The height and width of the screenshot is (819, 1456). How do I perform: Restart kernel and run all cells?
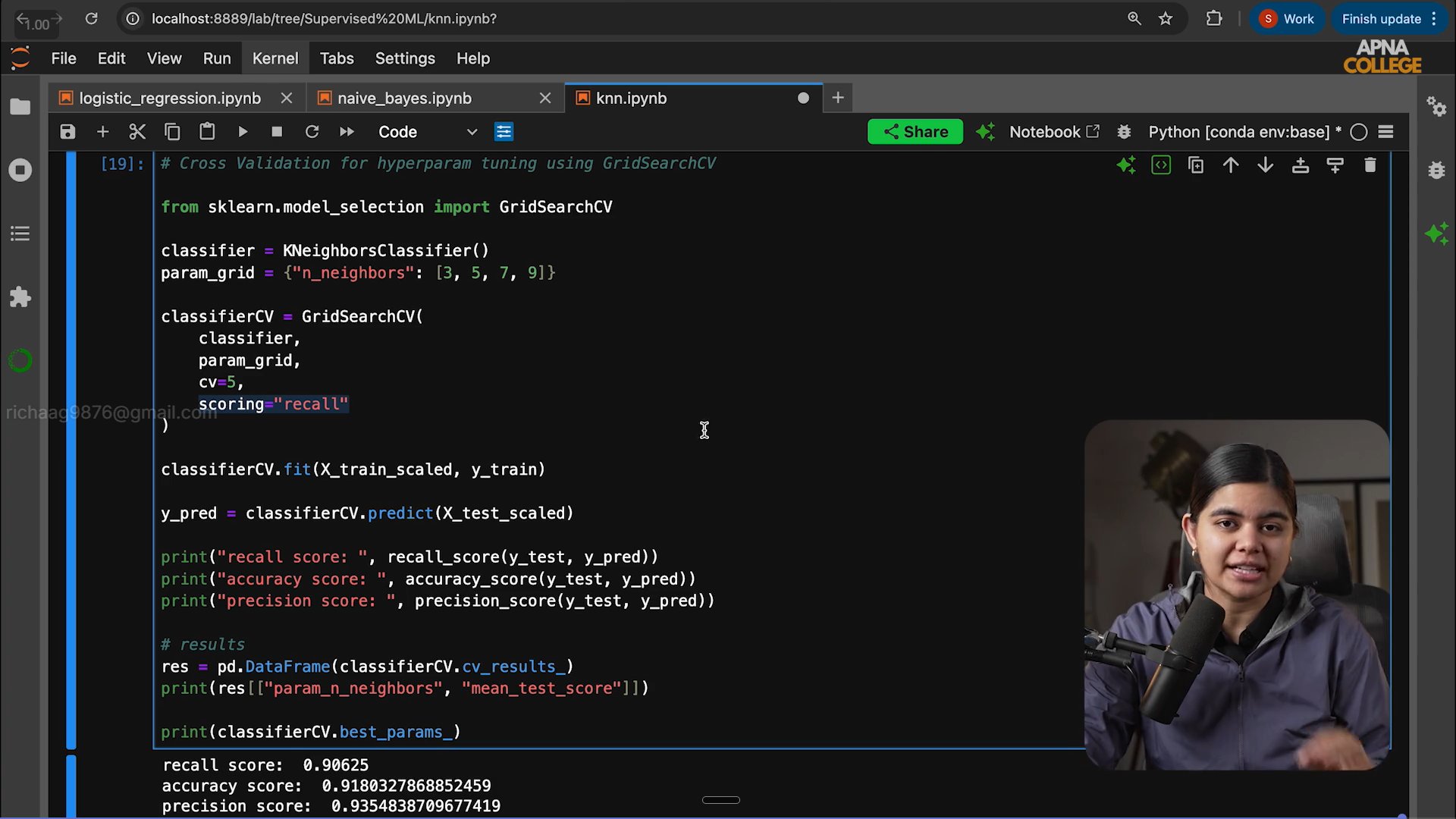pyautogui.click(x=347, y=132)
